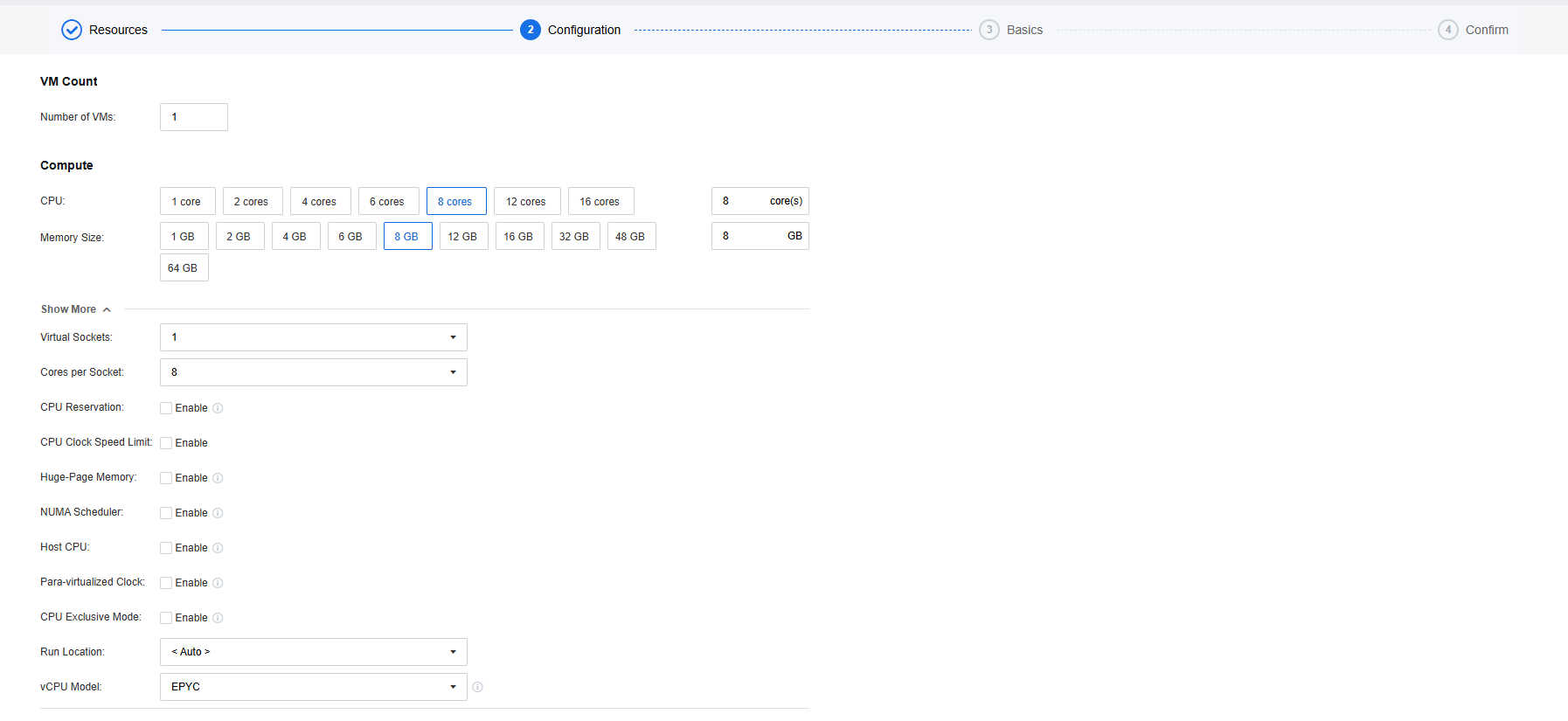The image size is (1568, 721).
Task: Select 1 core CPU option
Action: point(187,201)
